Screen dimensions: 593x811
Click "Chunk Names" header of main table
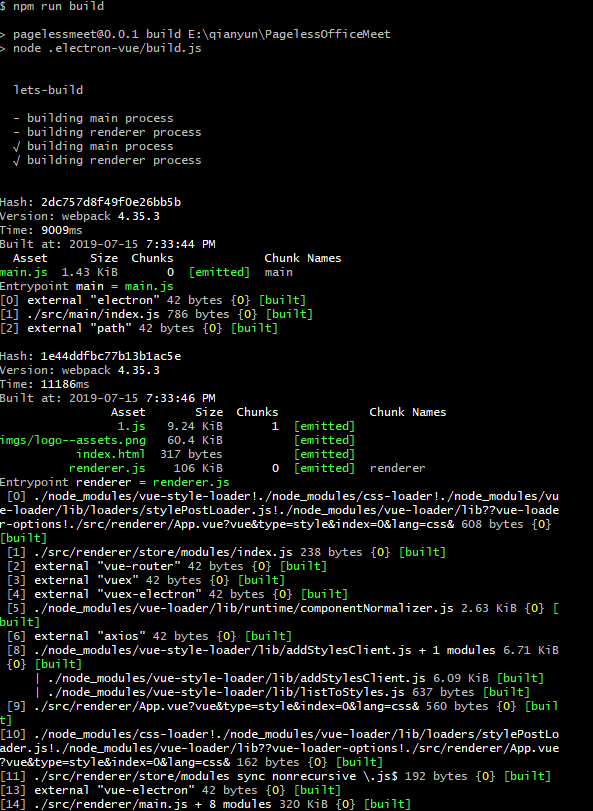click(x=303, y=258)
